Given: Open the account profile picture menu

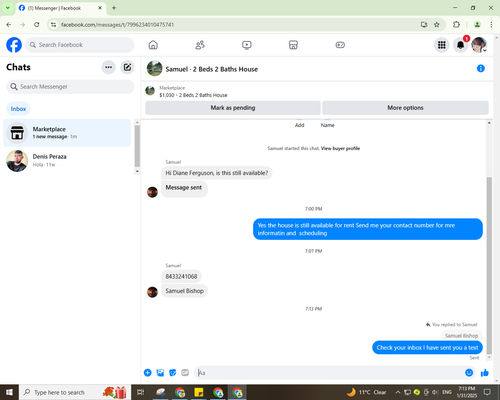Looking at the screenshot, I should 479,45.
